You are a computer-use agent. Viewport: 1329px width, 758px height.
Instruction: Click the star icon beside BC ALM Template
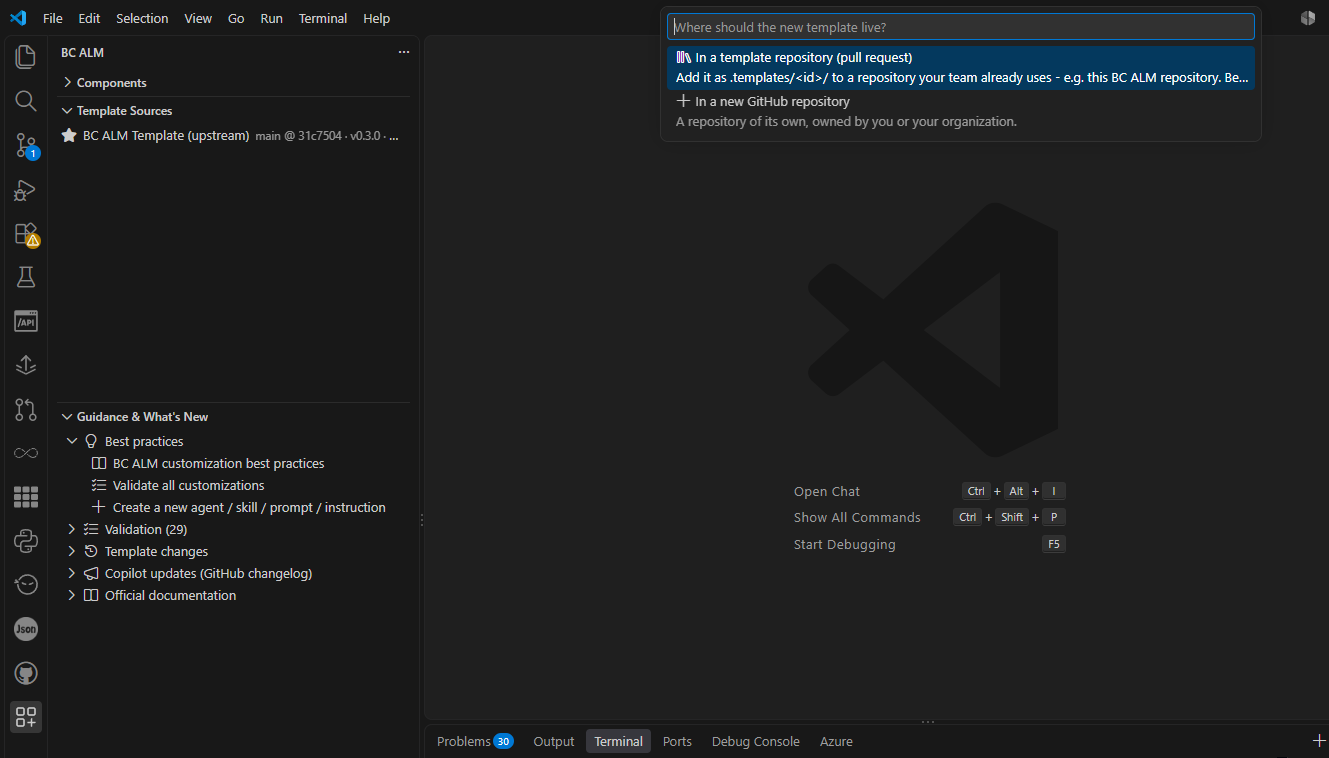tap(69, 135)
